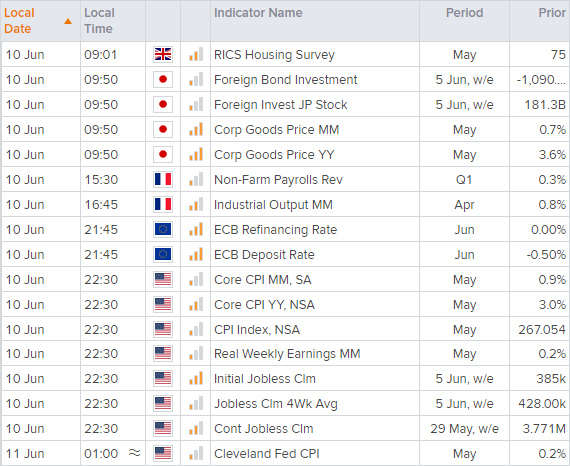Click the approximate time symbol on Cleveland Fed CPI row

tap(135, 453)
